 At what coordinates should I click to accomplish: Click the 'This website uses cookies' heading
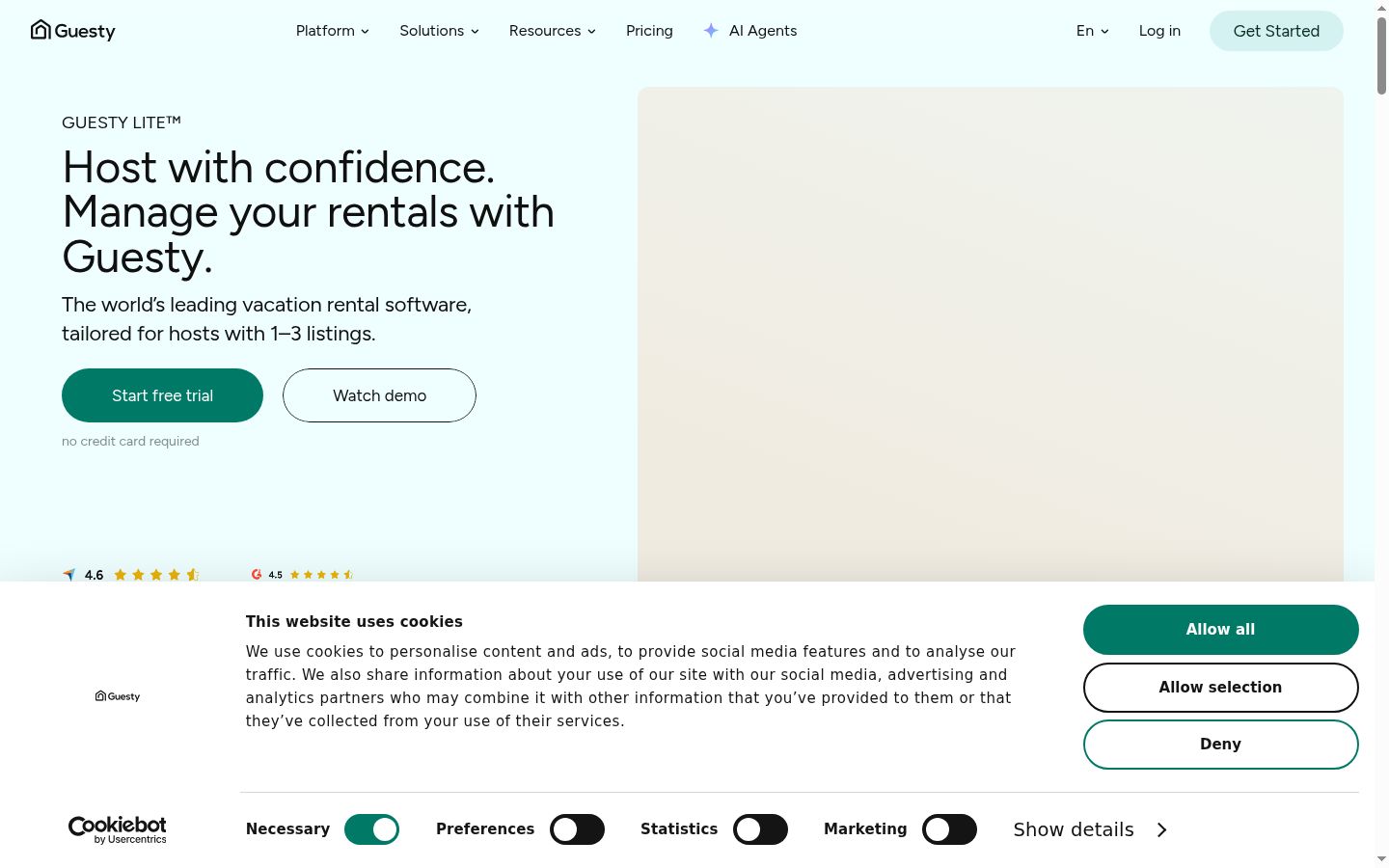coord(354,622)
